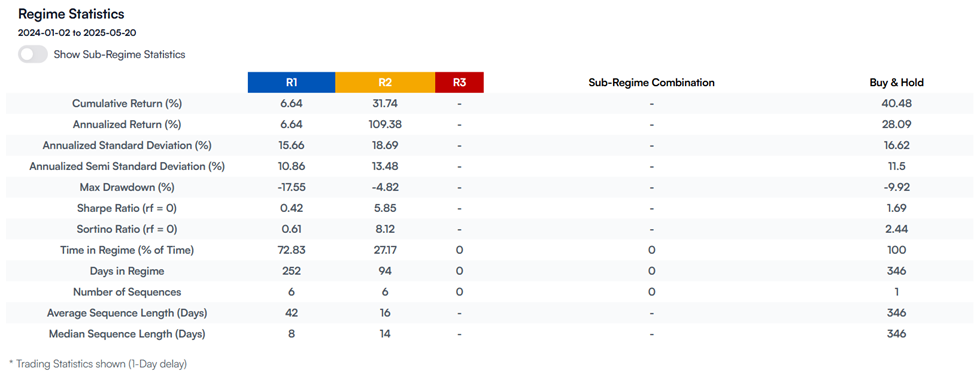Toggle Show Sub-Regime Statistics switch
This screenshot has height=374, width=980.
(x=33, y=54)
